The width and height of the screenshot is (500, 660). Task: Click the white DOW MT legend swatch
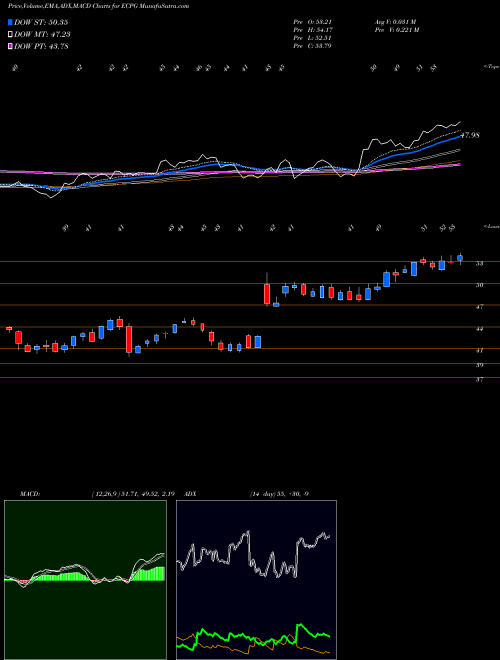pos(10,35)
